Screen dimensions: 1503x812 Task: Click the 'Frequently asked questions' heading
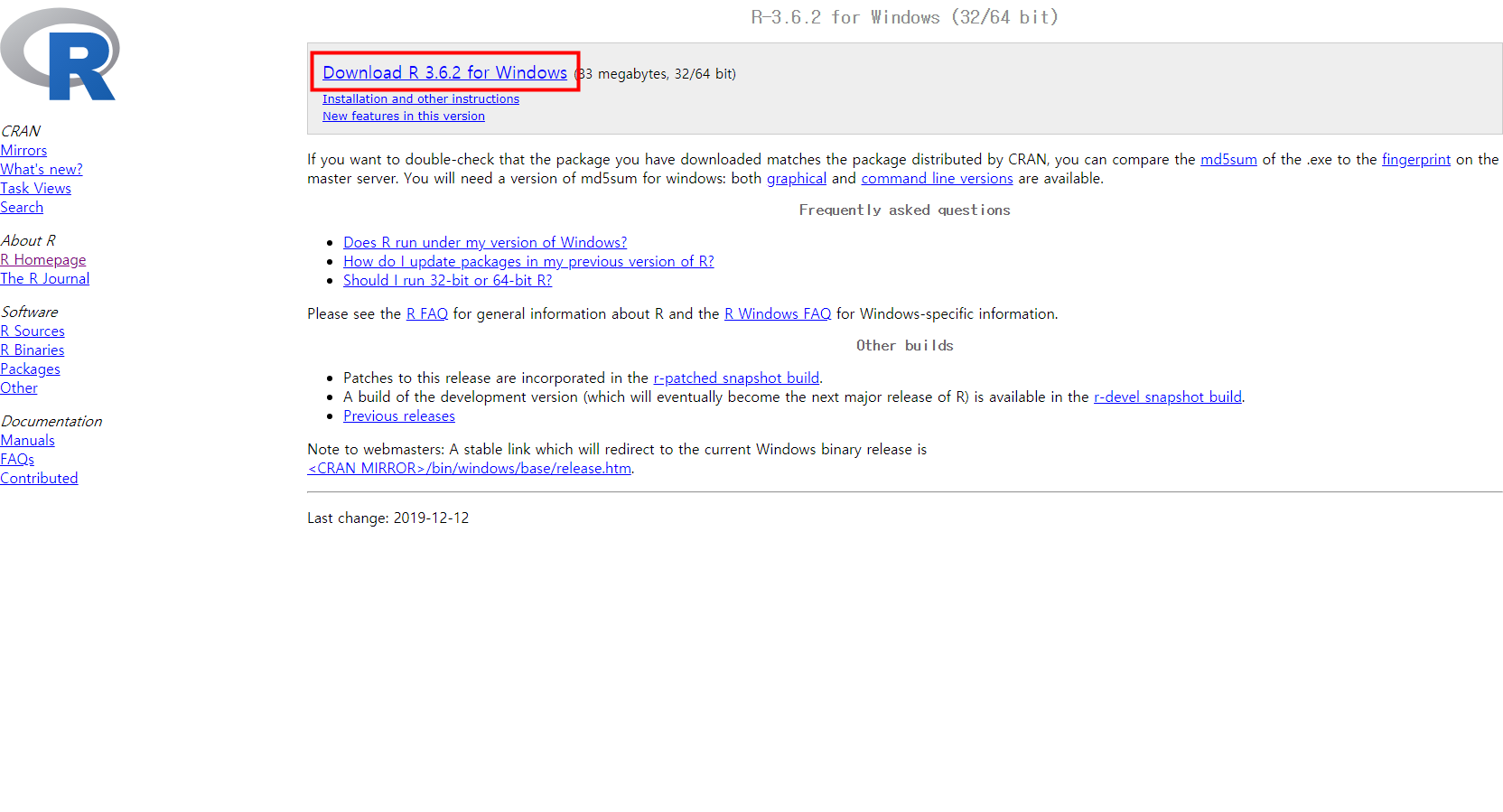click(905, 210)
